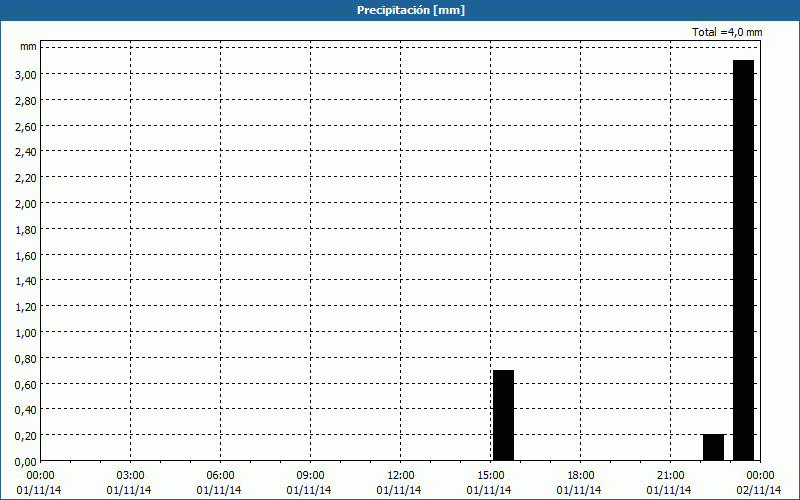This screenshot has height=500, width=800.
Task: Click the 'Precipitación [mm]' chart title
Action: 411,10
